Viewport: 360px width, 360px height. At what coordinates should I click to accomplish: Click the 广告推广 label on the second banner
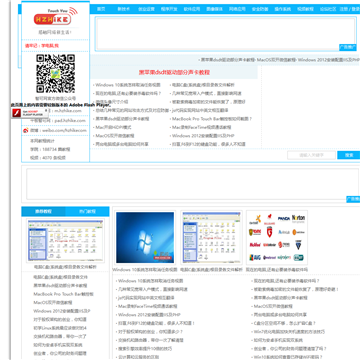coord(353,199)
